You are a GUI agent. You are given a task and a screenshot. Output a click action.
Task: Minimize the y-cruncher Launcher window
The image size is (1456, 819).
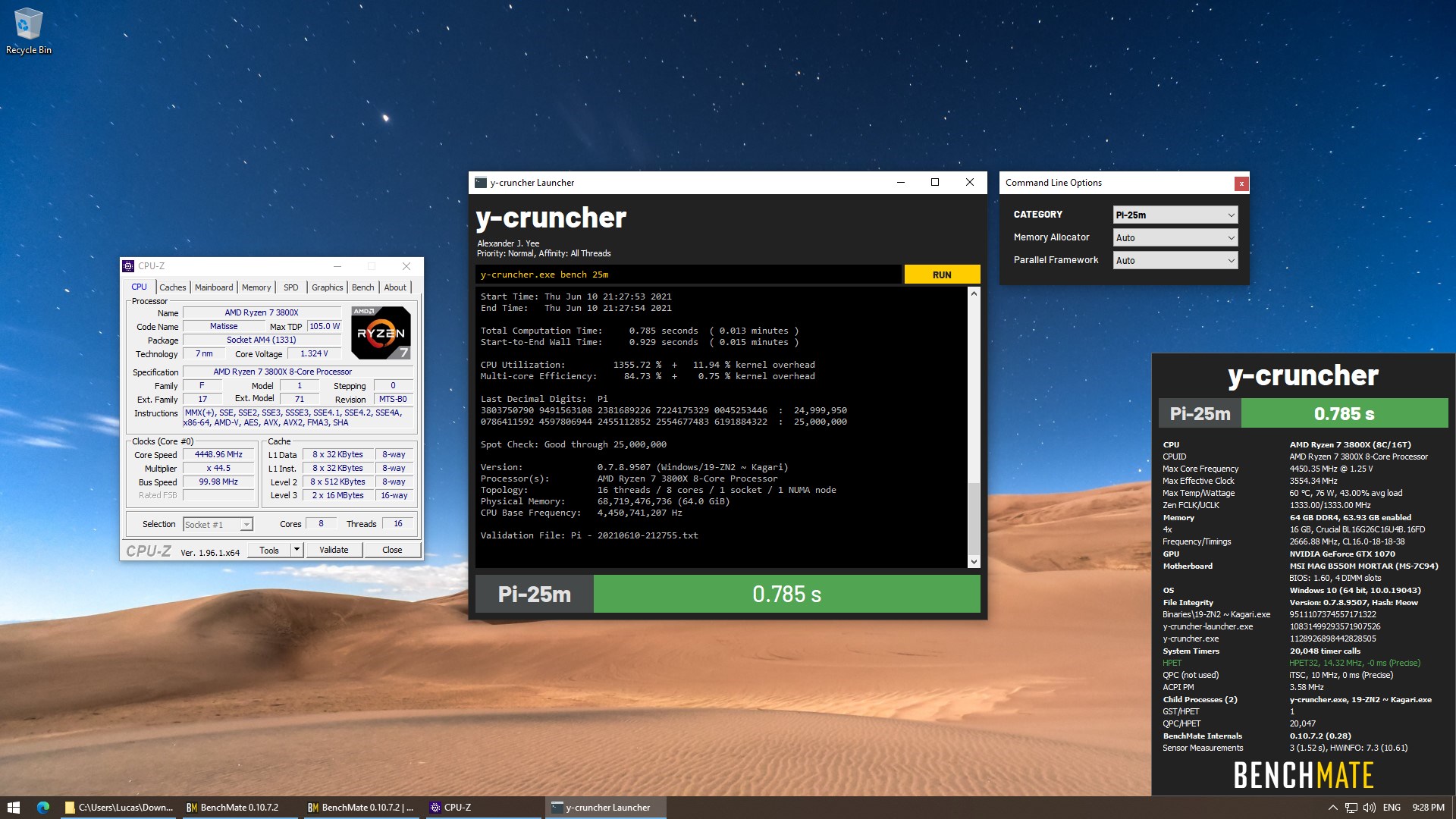click(901, 183)
